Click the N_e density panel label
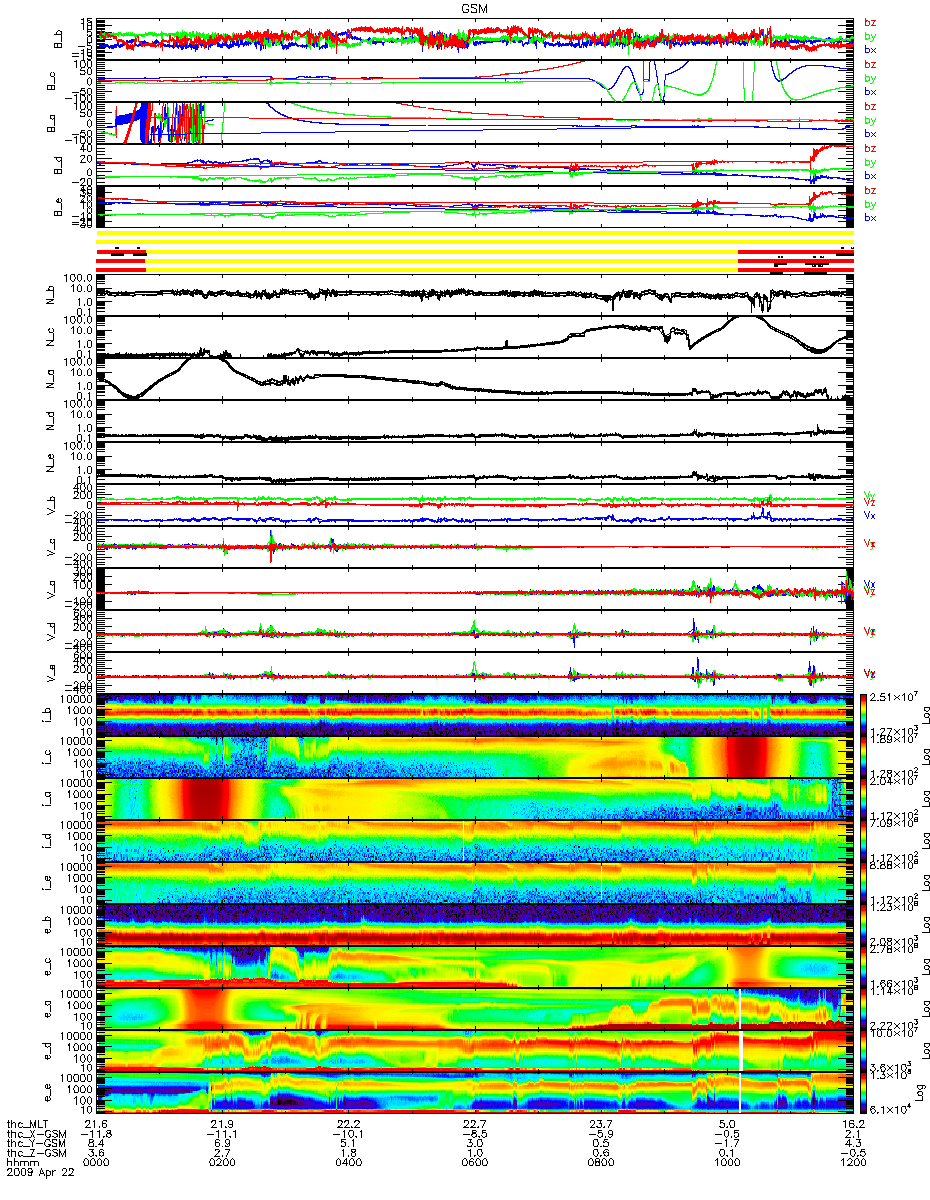 [x=50, y=463]
